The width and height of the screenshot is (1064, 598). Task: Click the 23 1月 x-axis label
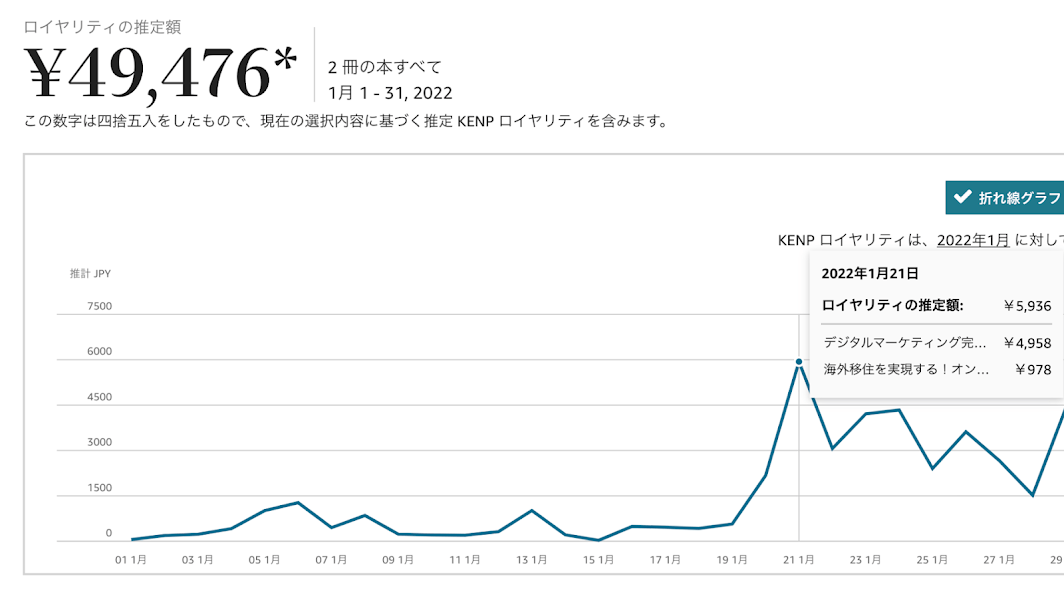tap(865, 560)
